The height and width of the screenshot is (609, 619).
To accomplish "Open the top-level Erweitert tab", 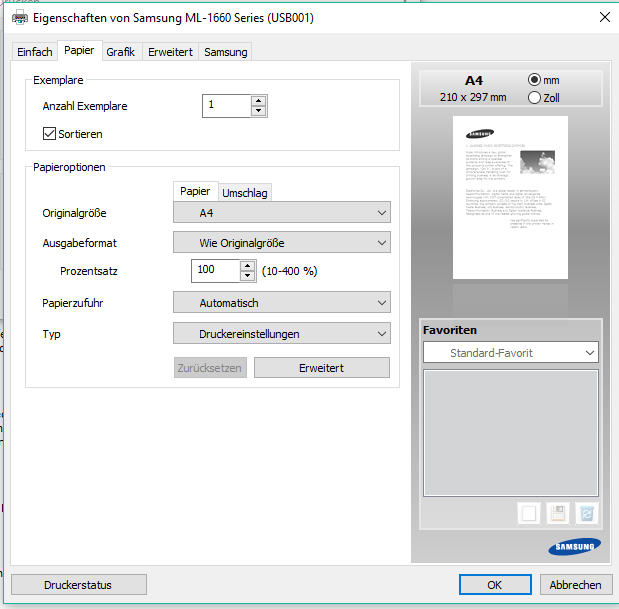I will (x=170, y=52).
